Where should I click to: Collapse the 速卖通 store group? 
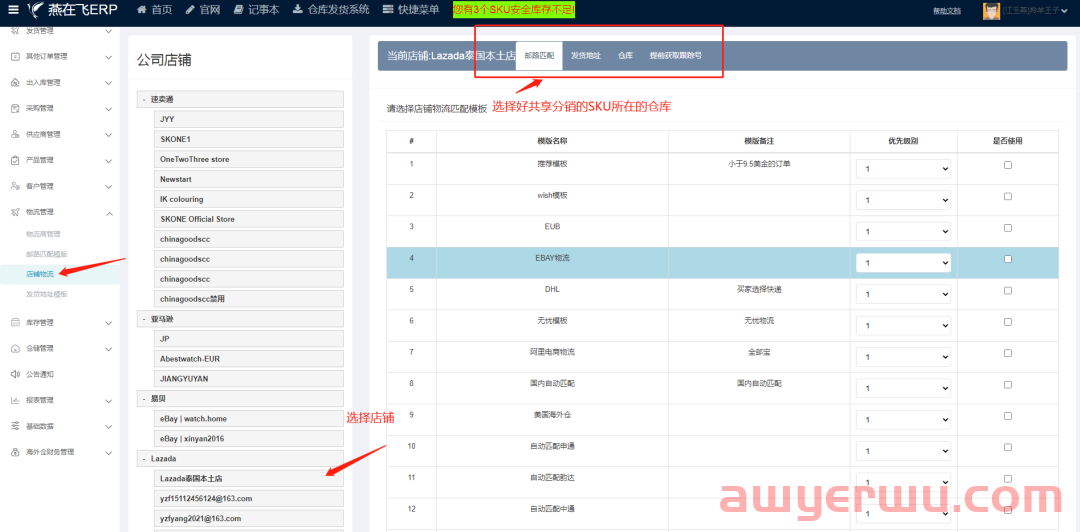click(144, 99)
